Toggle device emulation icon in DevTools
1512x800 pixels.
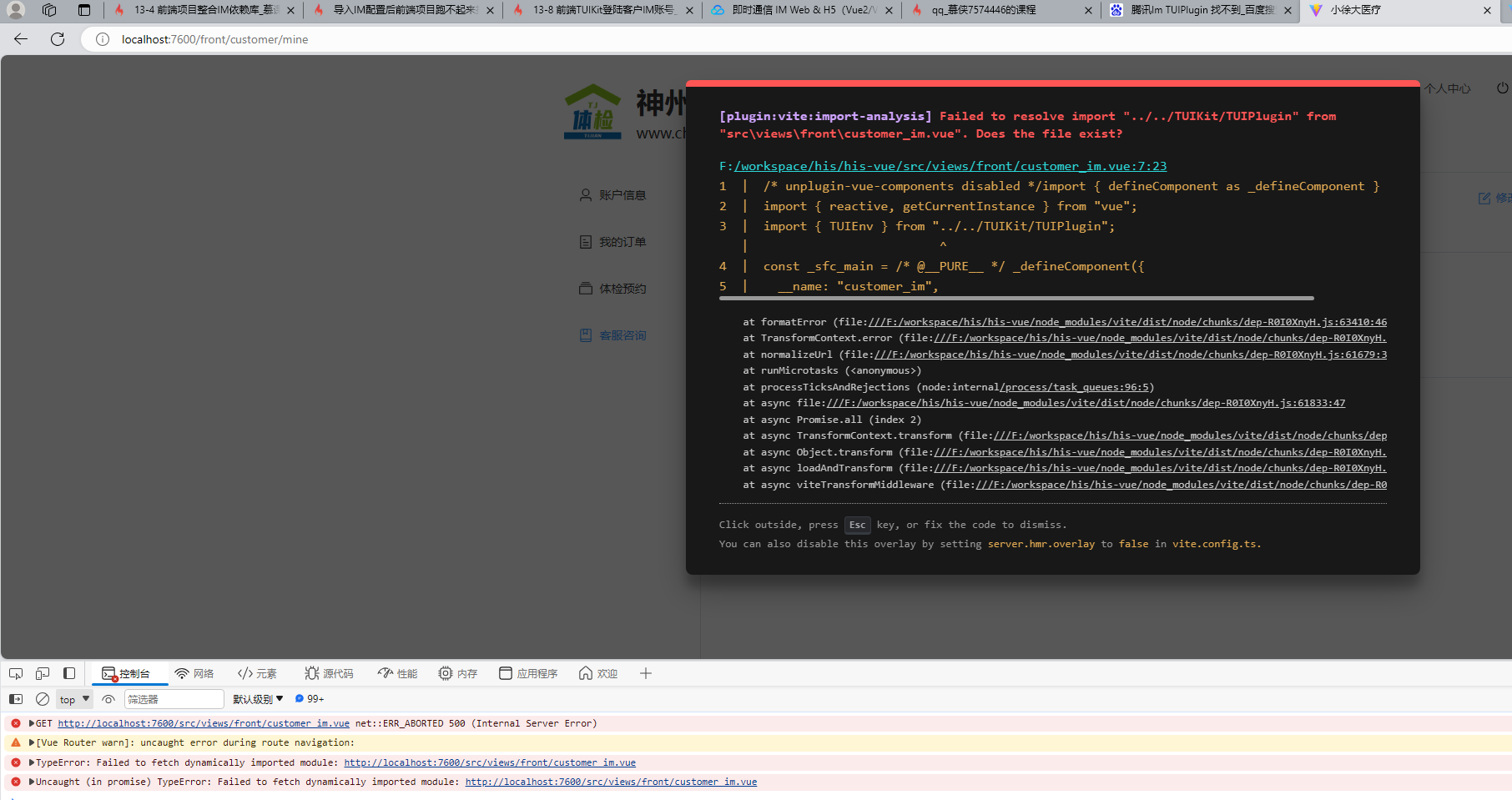tap(43, 673)
